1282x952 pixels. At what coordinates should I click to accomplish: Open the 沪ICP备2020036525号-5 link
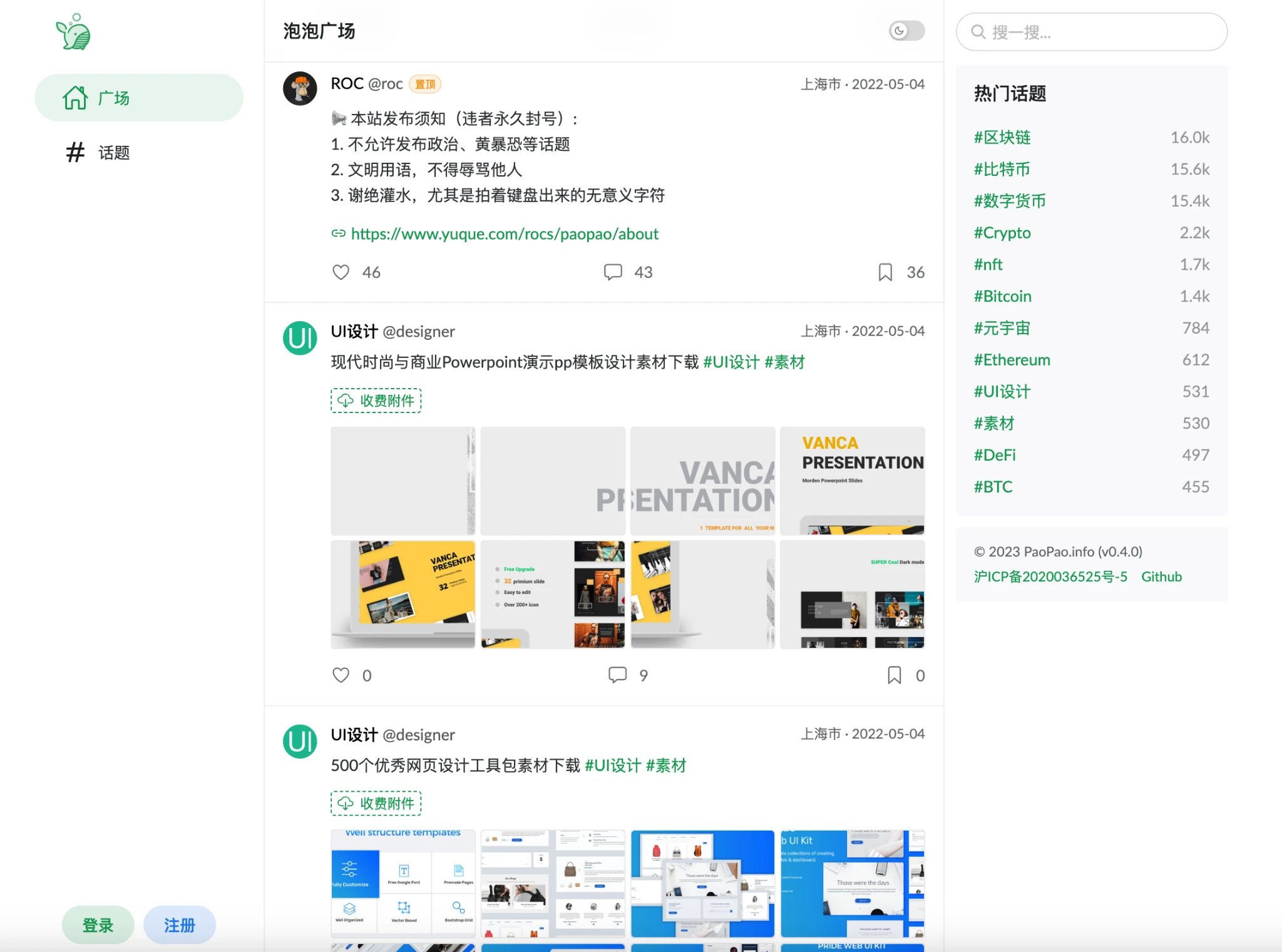pyautogui.click(x=1050, y=576)
